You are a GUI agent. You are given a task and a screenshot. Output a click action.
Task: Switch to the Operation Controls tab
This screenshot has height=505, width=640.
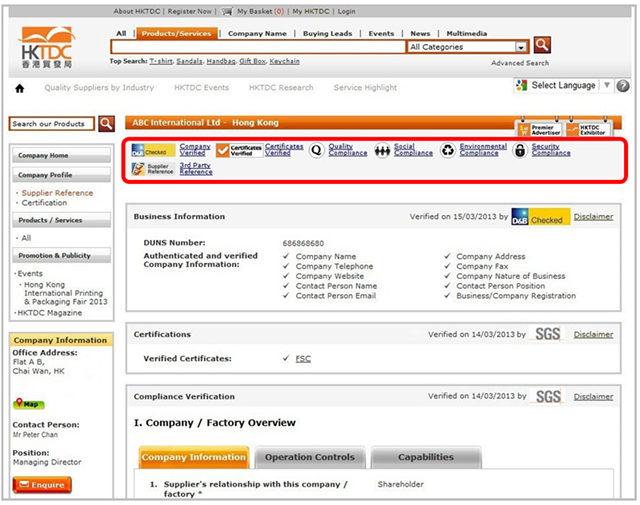click(x=310, y=457)
